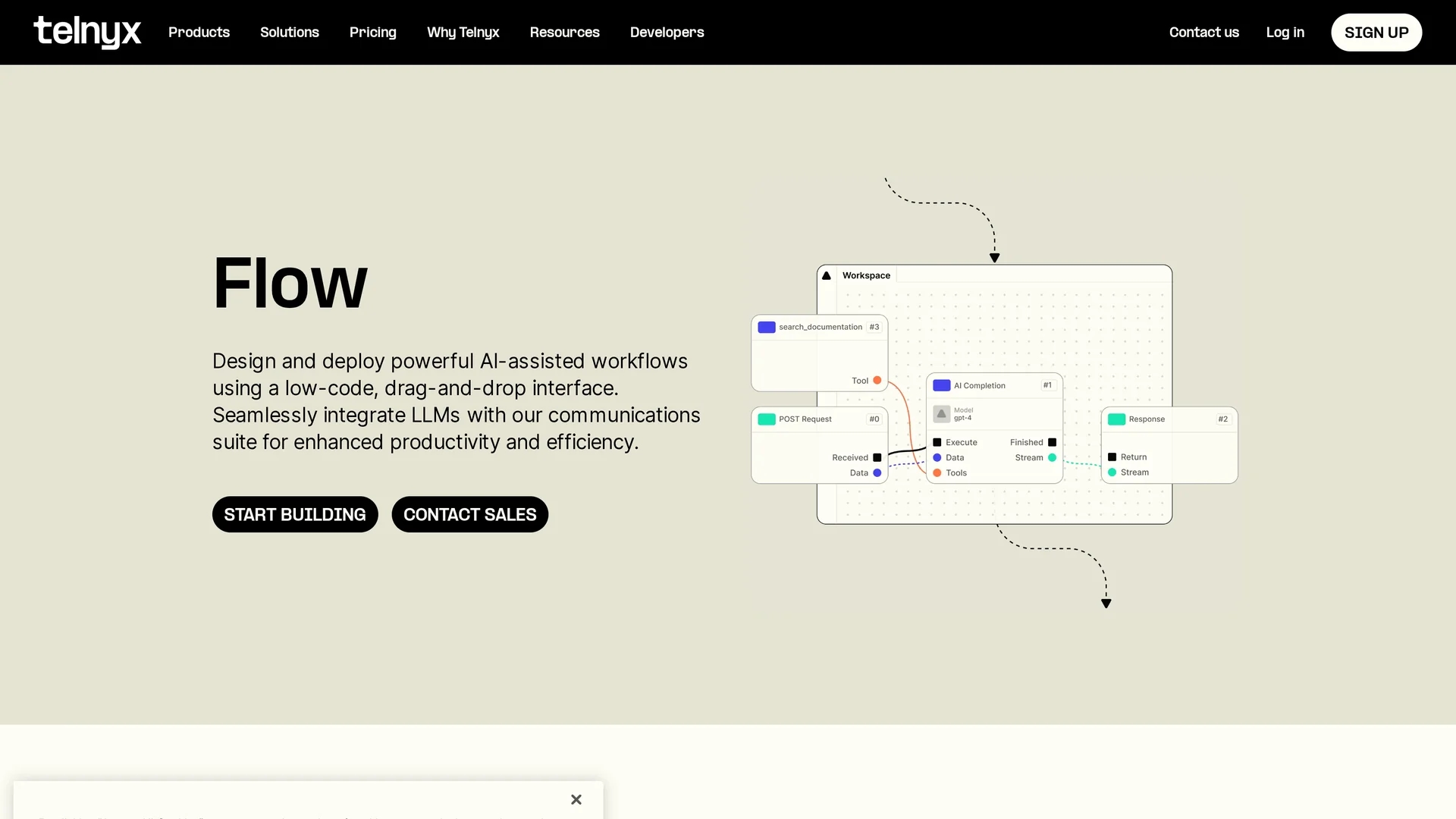
Task: Click the blue Data port on AI Completion
Action: (937, 457)
